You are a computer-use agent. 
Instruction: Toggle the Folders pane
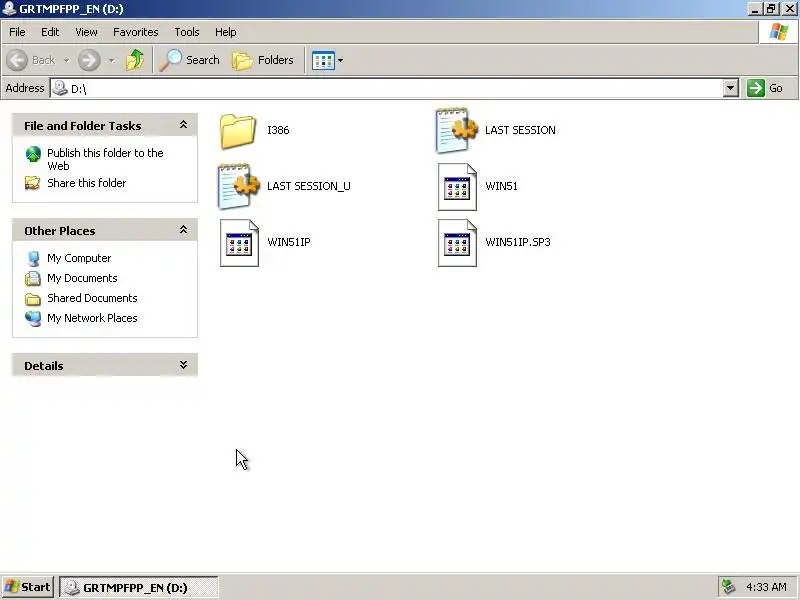pos(263,60)
